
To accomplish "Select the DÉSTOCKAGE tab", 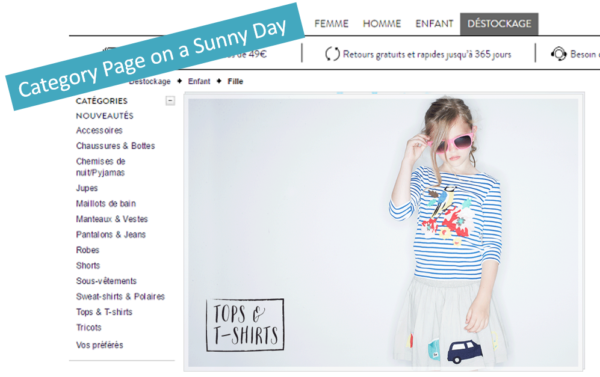I will coord(499,24).
